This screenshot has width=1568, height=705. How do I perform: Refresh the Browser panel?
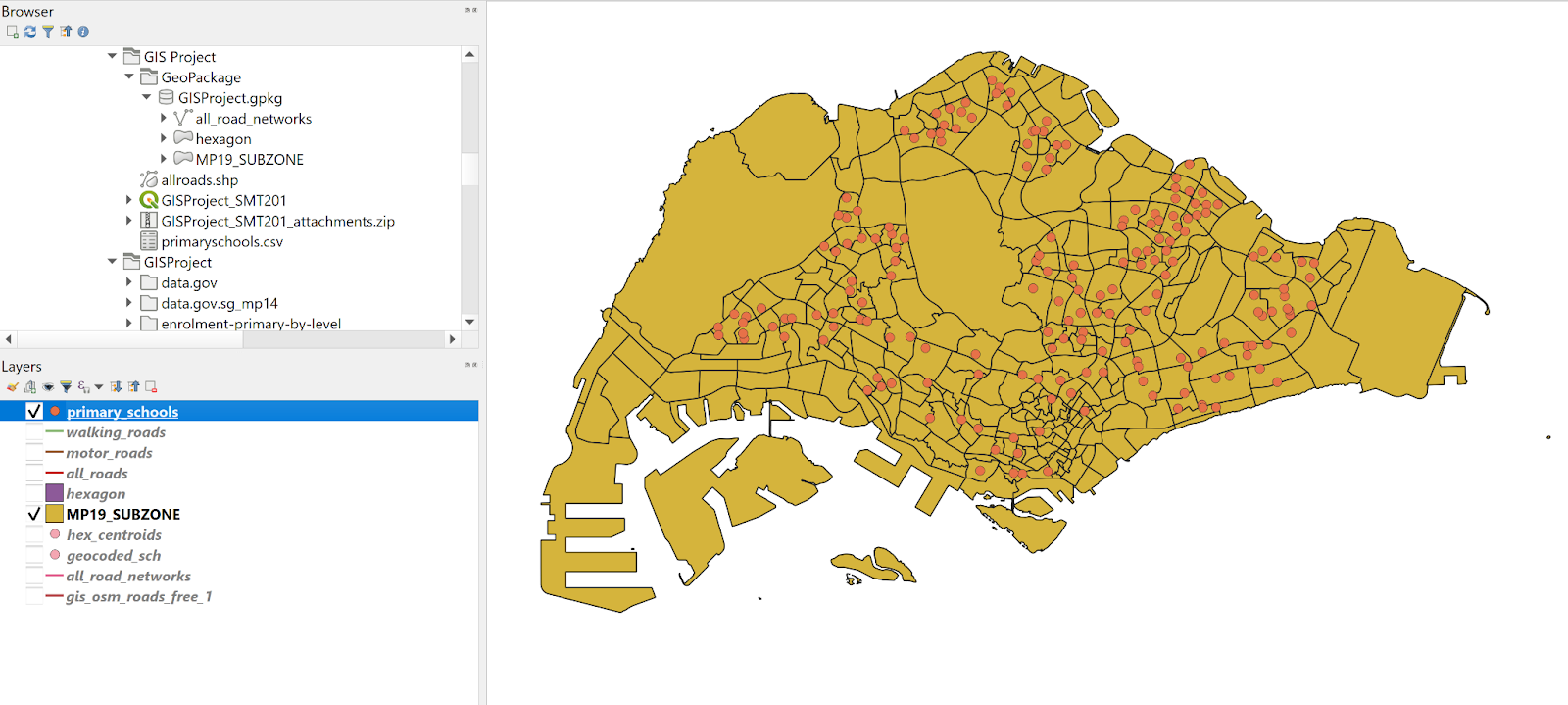pos(30,32)
